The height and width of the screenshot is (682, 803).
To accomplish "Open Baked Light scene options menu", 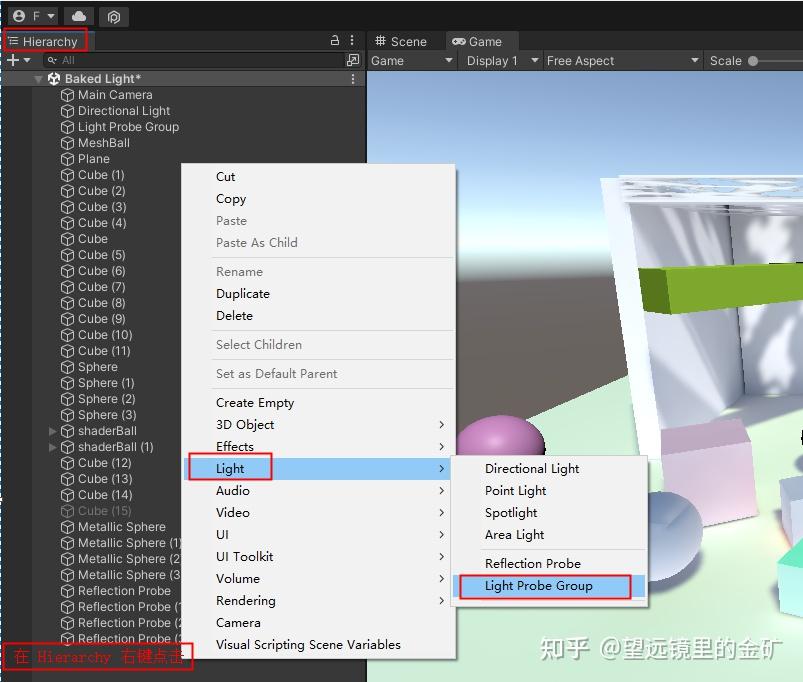I will click(x=353, y=79).
